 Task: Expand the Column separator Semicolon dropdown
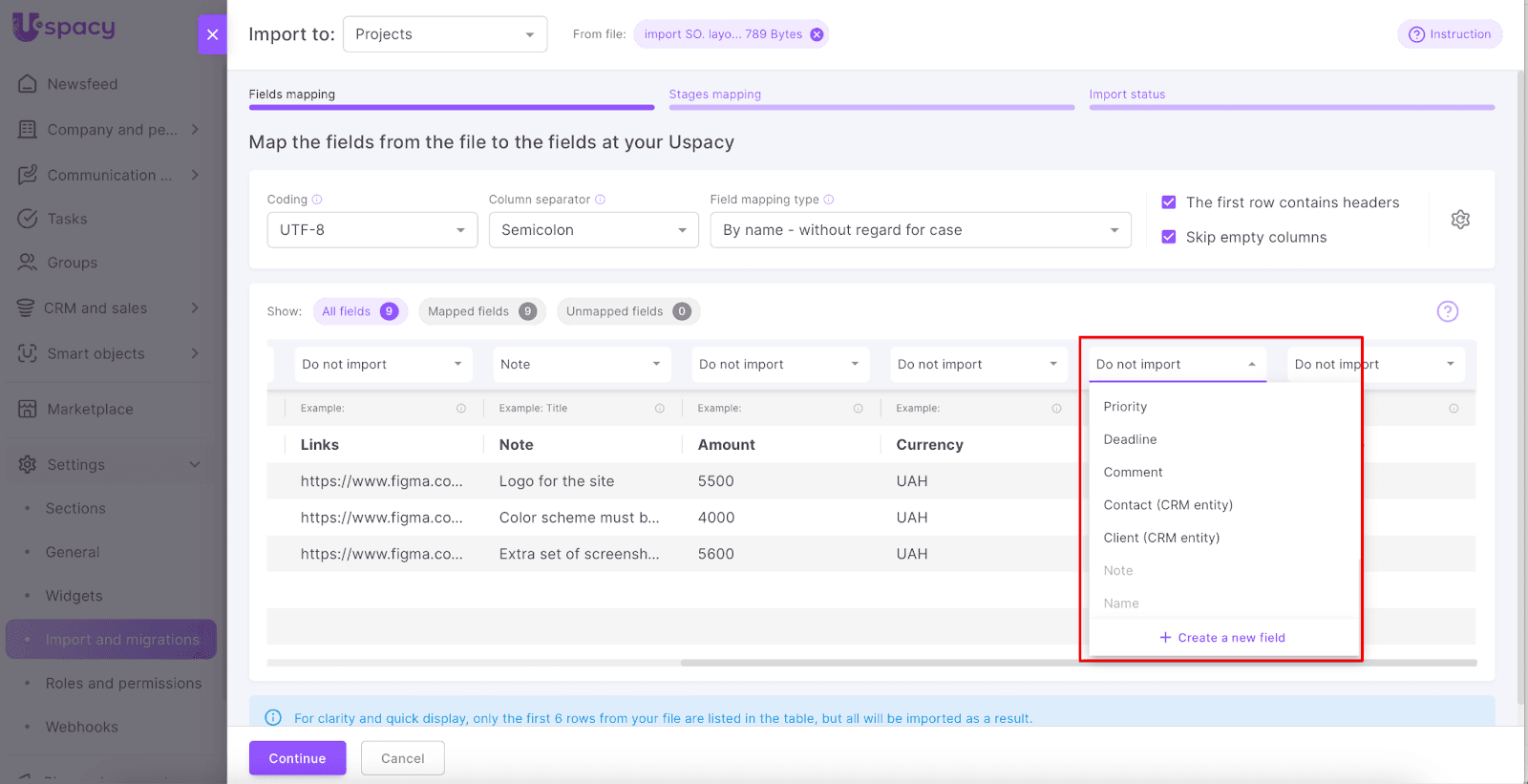pyautogui.click(x=593, y=230)
